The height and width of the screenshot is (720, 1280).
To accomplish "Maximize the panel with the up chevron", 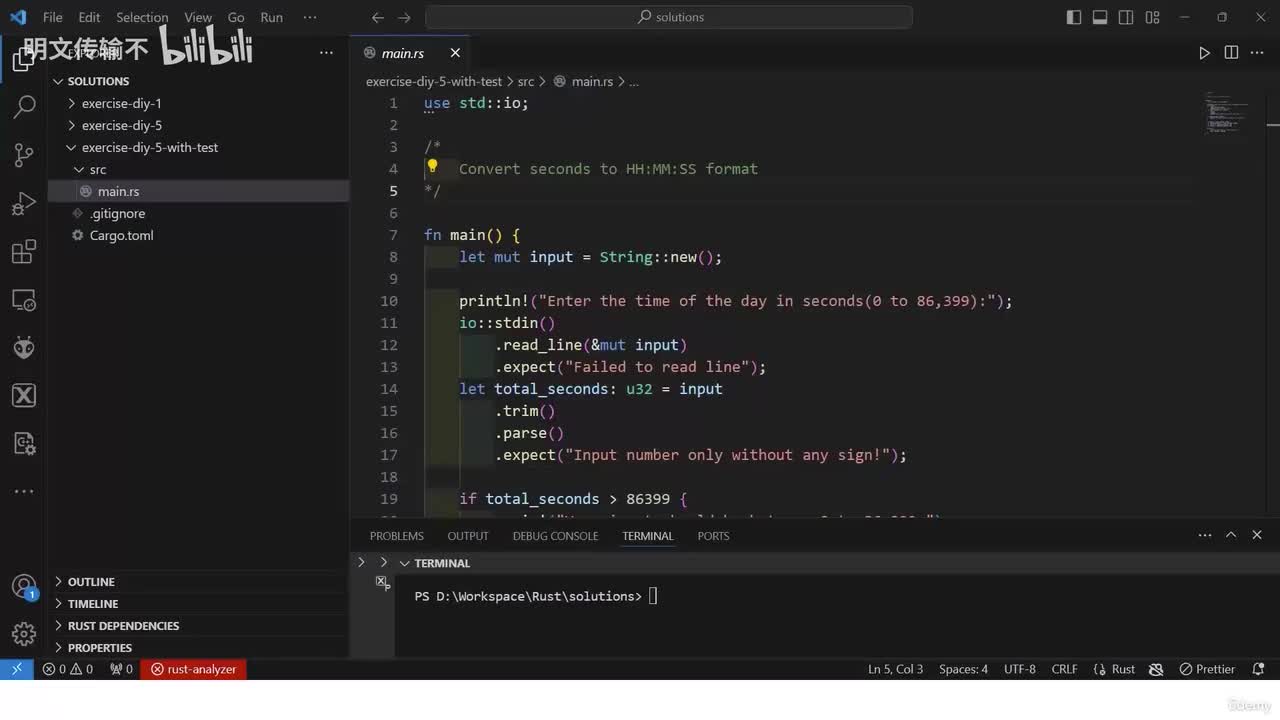I will point(1231,535).
